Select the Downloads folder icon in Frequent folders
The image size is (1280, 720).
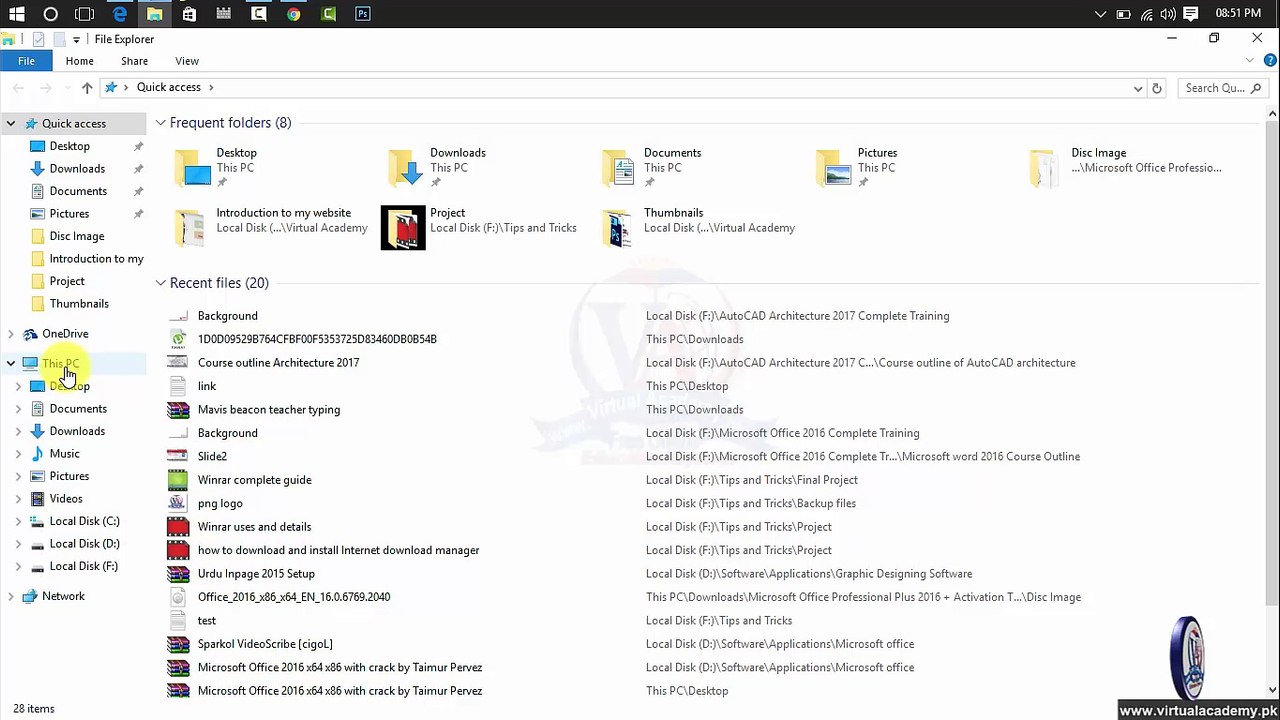407,167
